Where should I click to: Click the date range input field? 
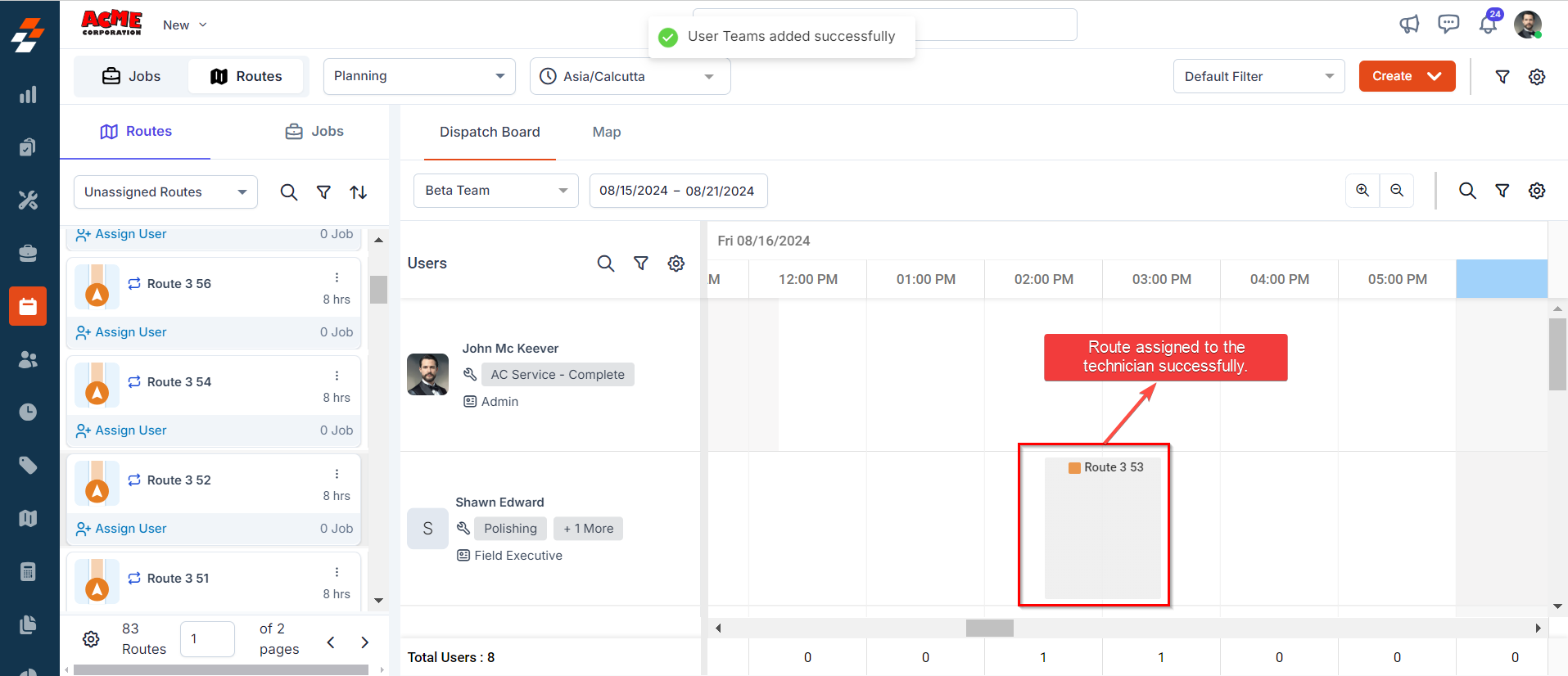pyautogui.click(x=677, y=191)
